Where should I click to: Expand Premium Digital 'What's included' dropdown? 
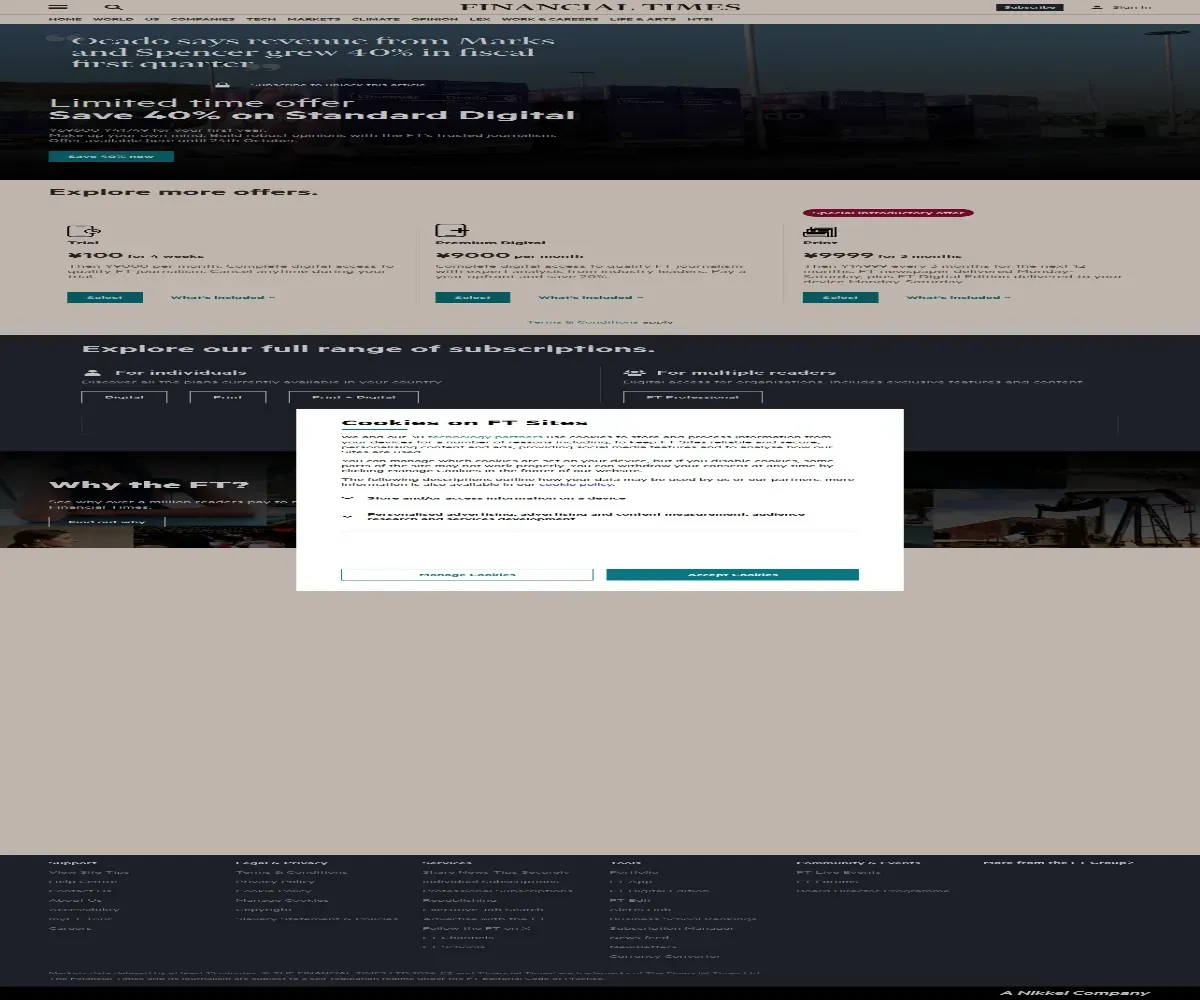tap(590, 297)
